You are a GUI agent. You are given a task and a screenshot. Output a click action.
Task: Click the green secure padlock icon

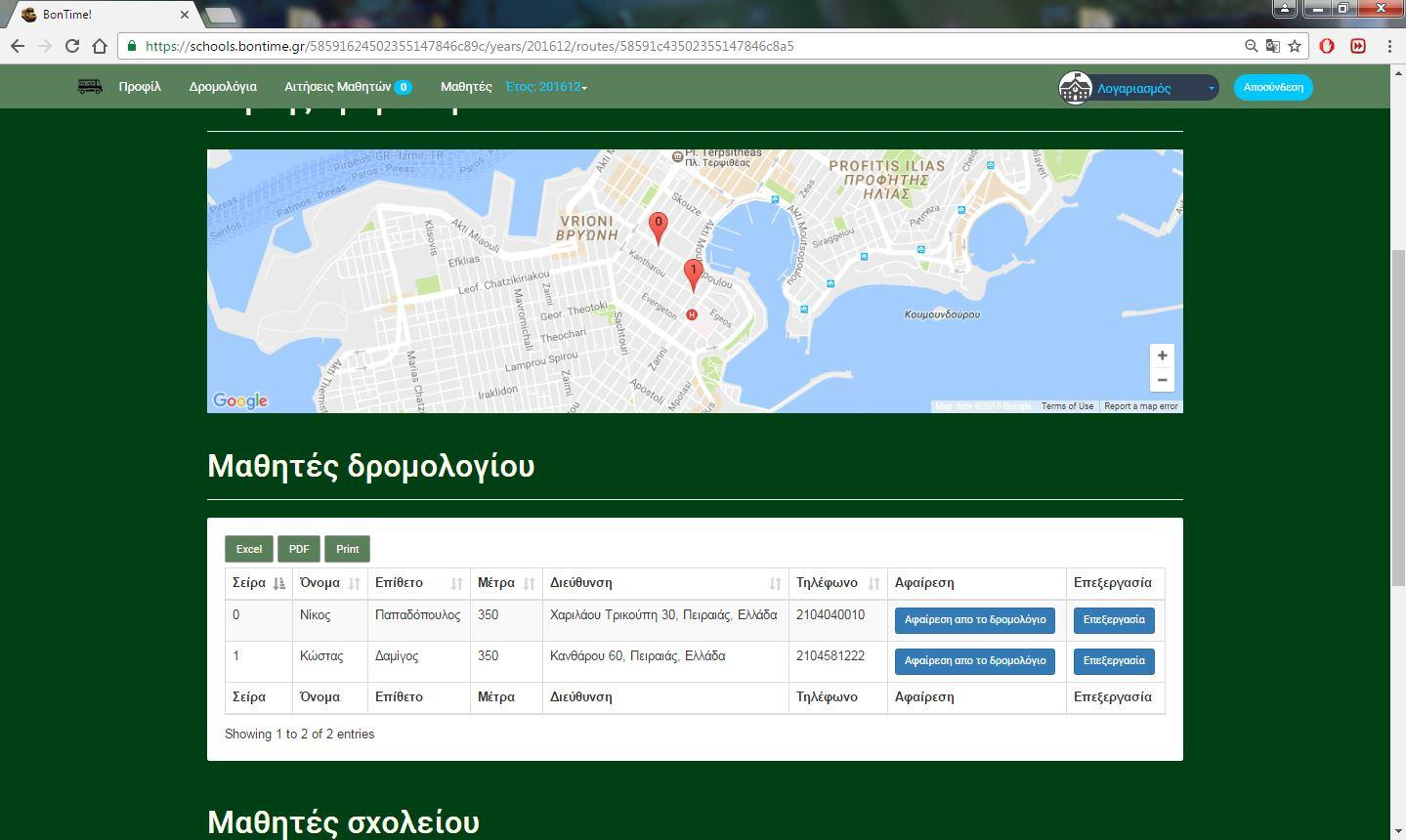pos(132,46)
